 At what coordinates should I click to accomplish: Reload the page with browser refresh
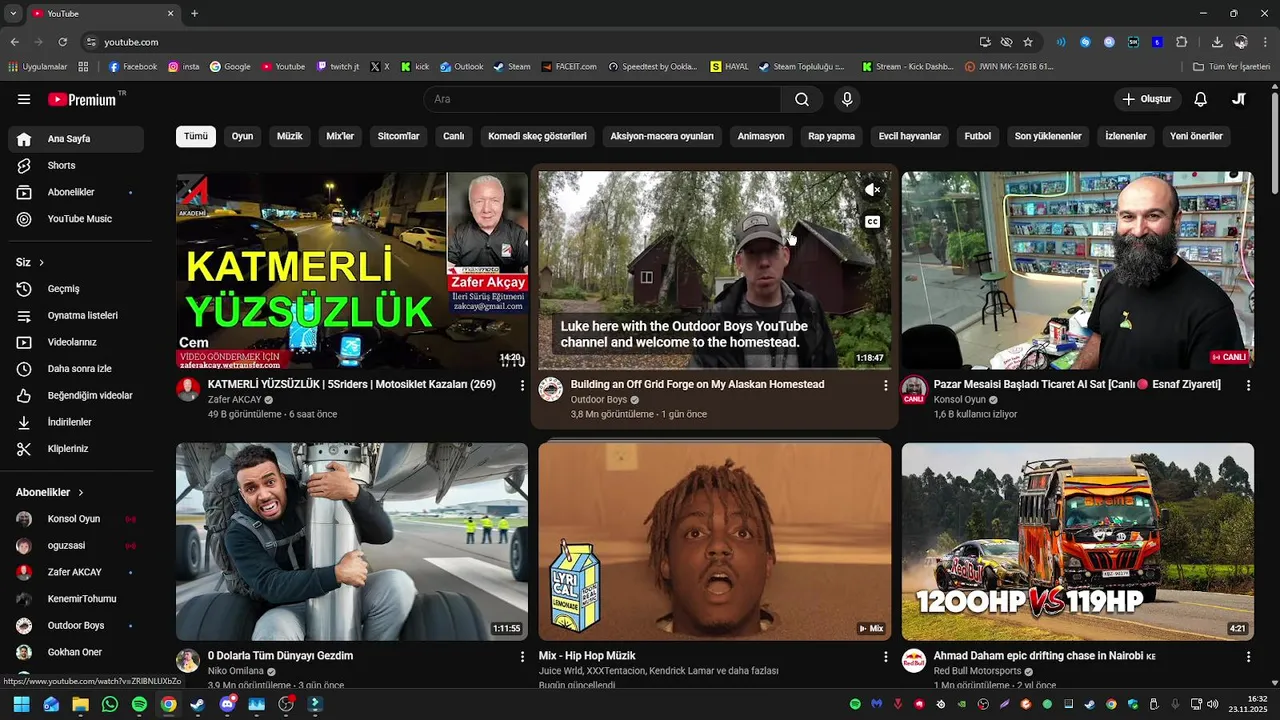pyautogui.click(x=62, y=42)
